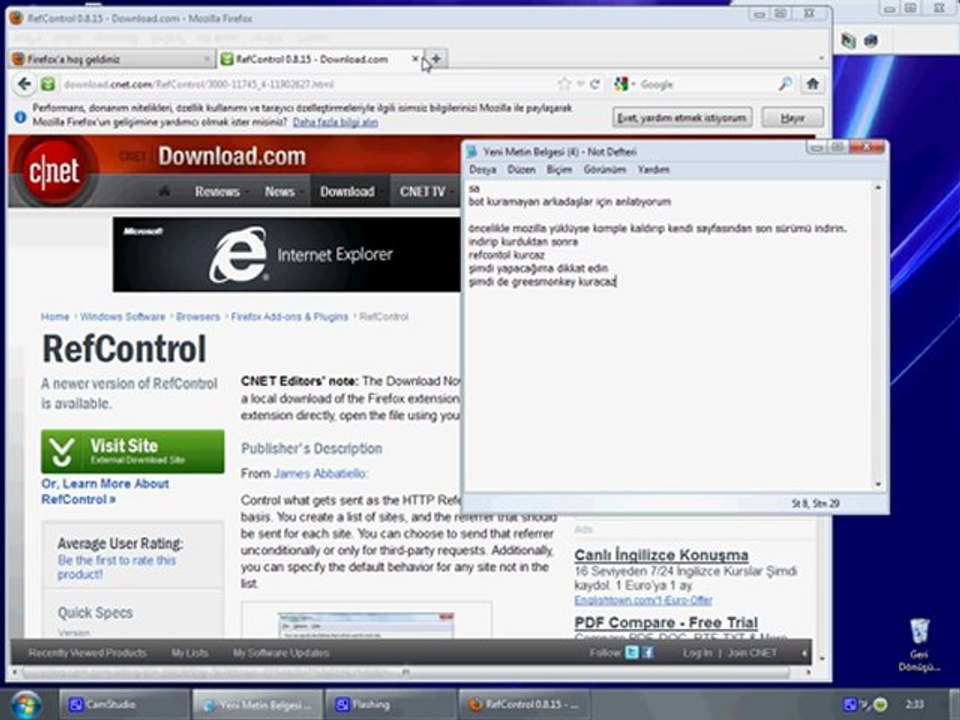
Task: Open Görünüm menu in Not Defteri
Action: (604, 170)
